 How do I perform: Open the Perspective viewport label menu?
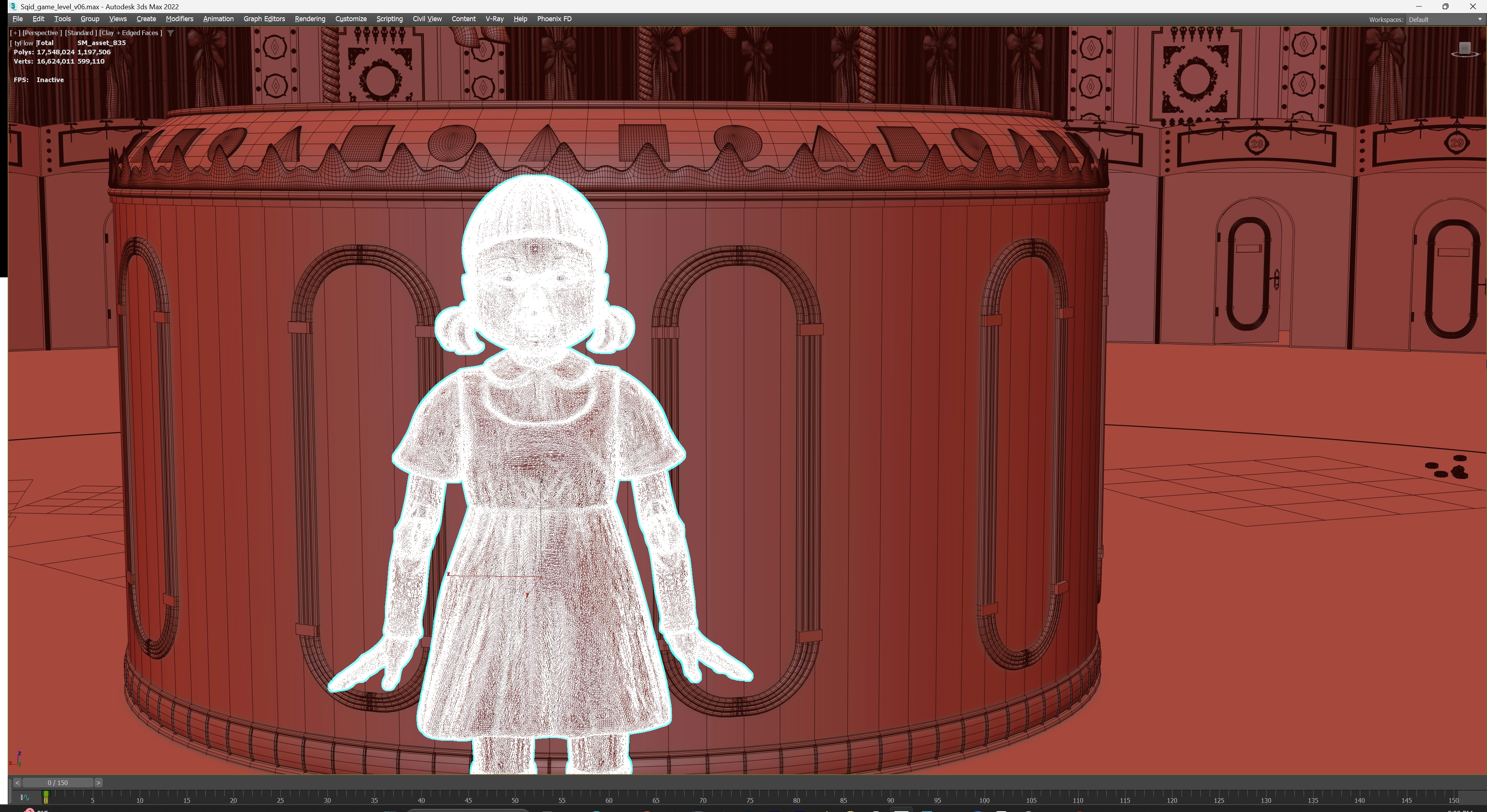click(x=42, y=33)
